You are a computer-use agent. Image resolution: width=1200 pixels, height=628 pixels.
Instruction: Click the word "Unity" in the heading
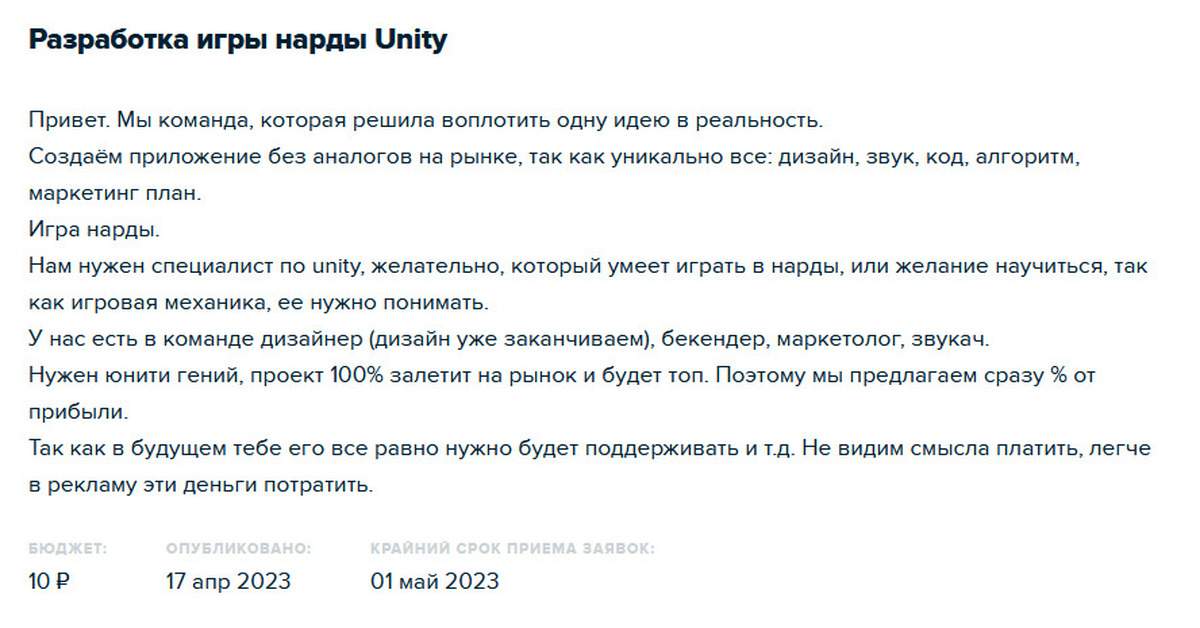coord(410,40)
